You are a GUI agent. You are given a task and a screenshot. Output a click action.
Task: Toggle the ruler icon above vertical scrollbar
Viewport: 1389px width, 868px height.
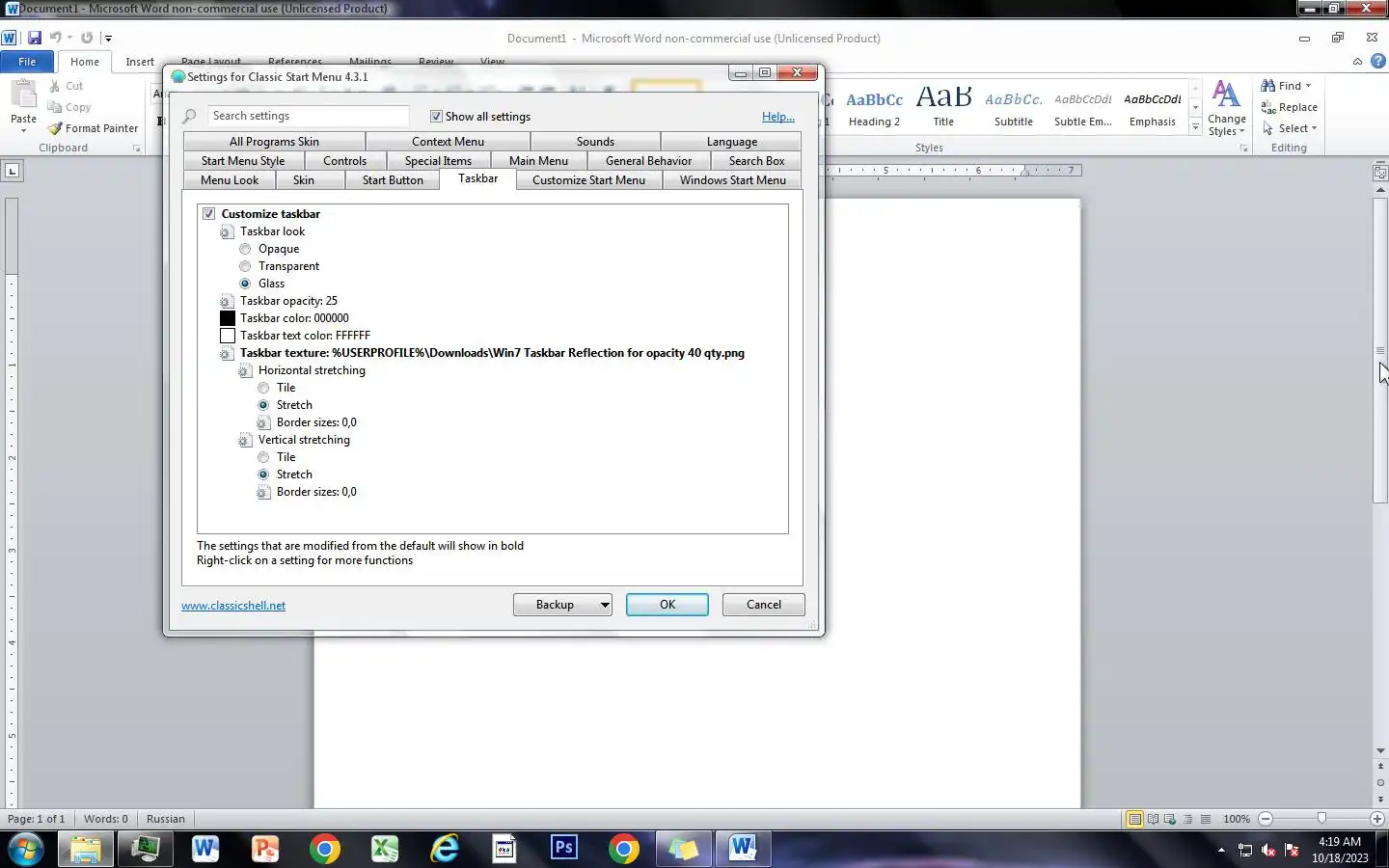(1380, 173)
